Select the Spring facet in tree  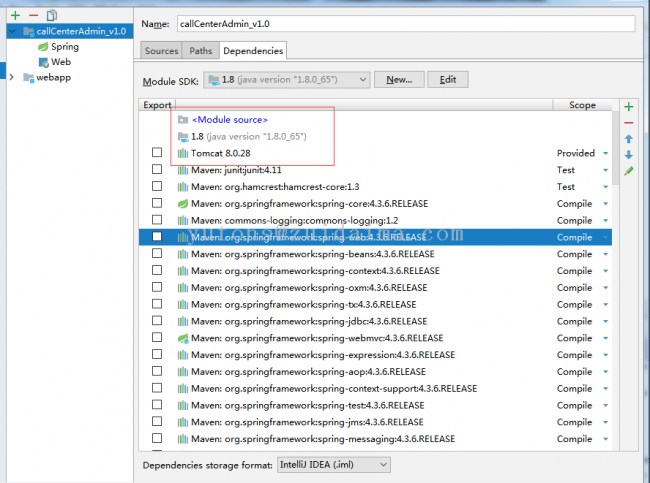click(x=65, y=46)
